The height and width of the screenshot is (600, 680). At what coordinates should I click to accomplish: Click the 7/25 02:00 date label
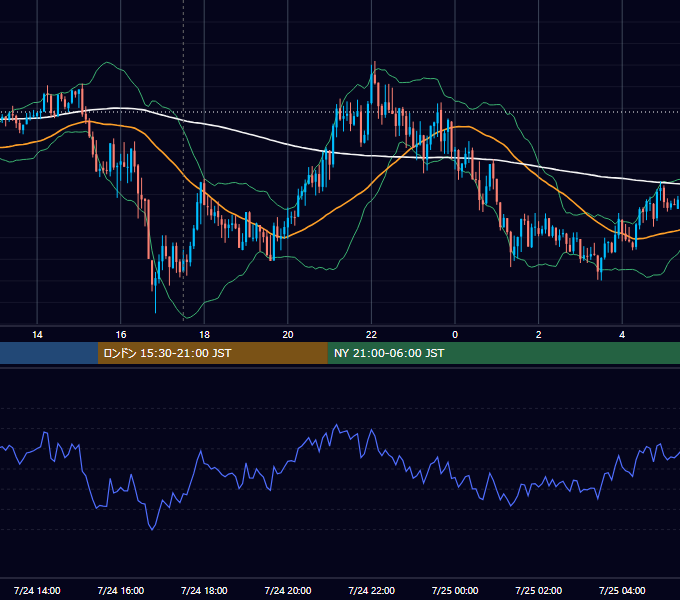pyautogui.click(x=539, y=590)
